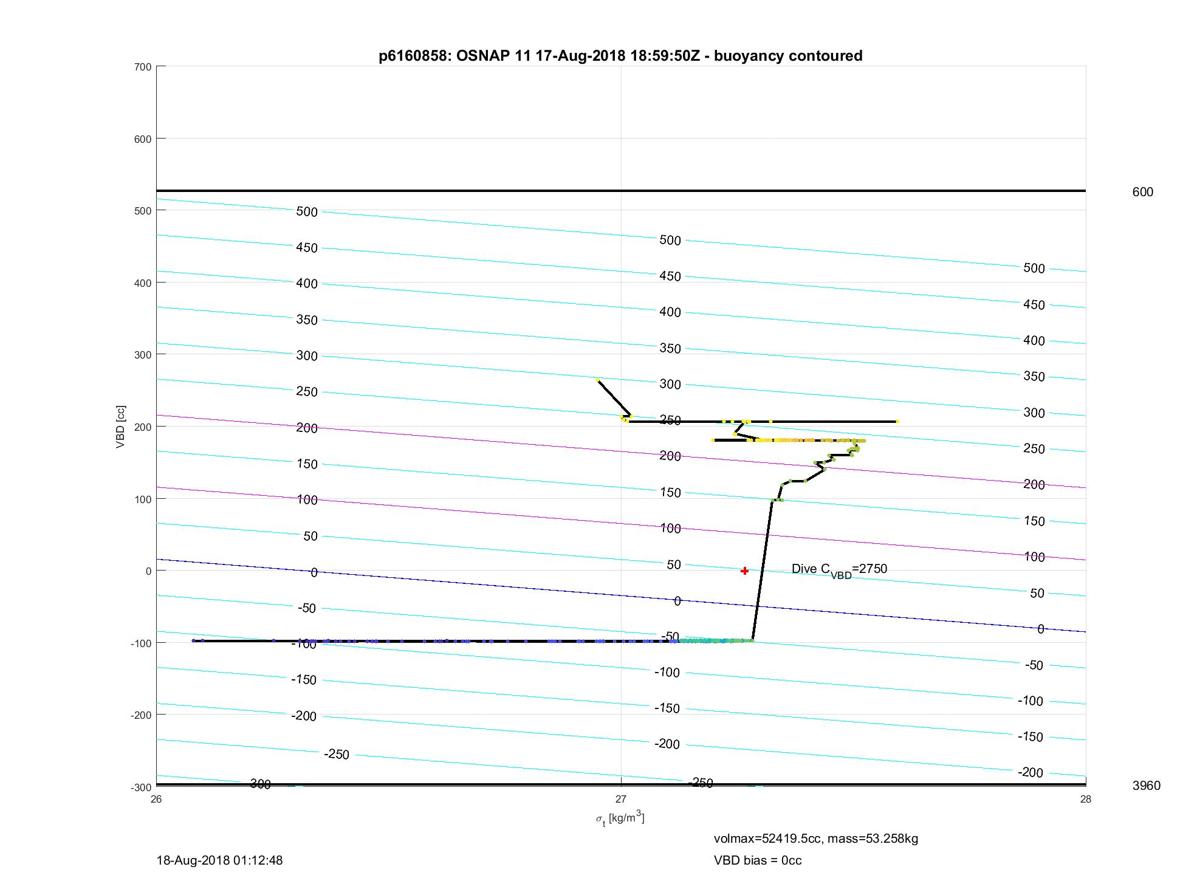The width and height of the screenshot is (1200, 885).
Task: Click the y-axis tick label 700
Action: [x=142, y=67]
